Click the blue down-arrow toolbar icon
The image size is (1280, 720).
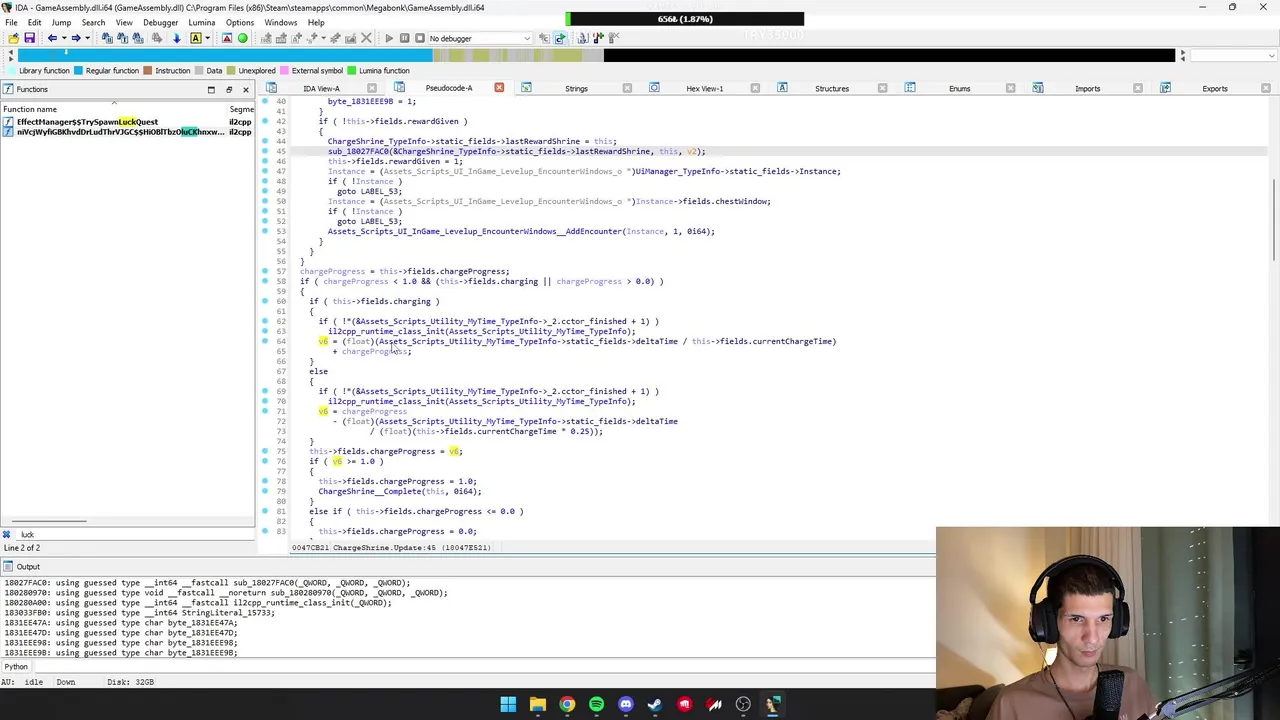[176, 38]
